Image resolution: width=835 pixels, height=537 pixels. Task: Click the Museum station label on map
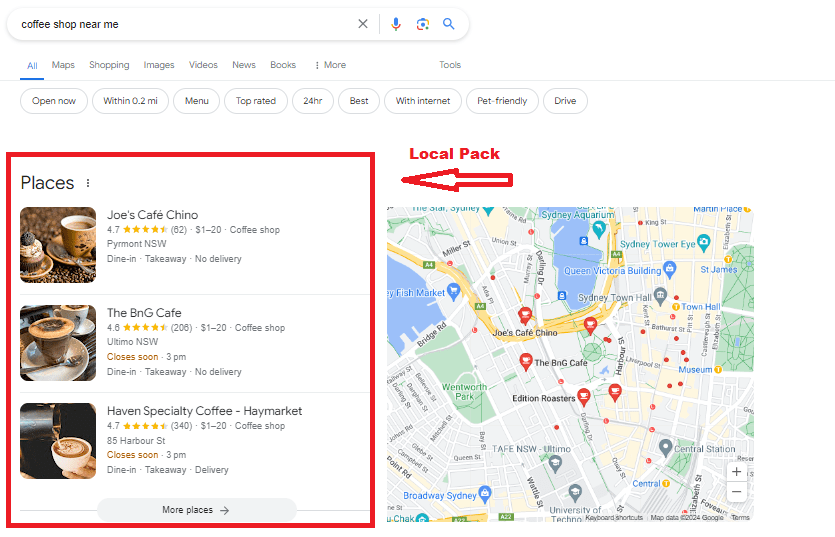(x=695, y=369)
